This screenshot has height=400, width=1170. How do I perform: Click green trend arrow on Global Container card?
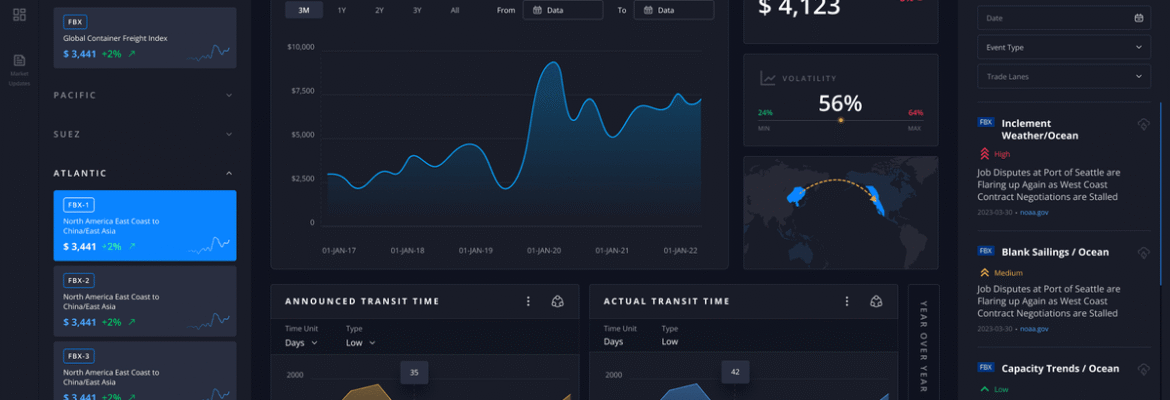coord(131,54)
